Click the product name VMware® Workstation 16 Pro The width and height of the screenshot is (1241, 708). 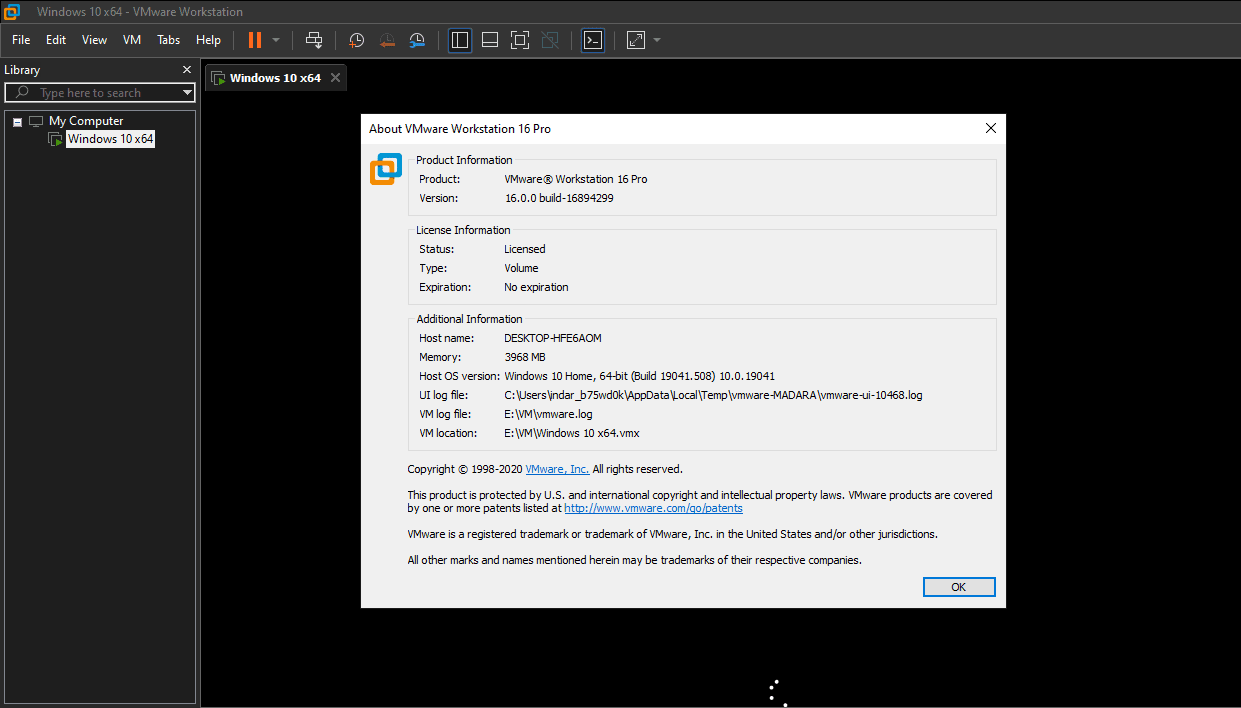[576, 179]
